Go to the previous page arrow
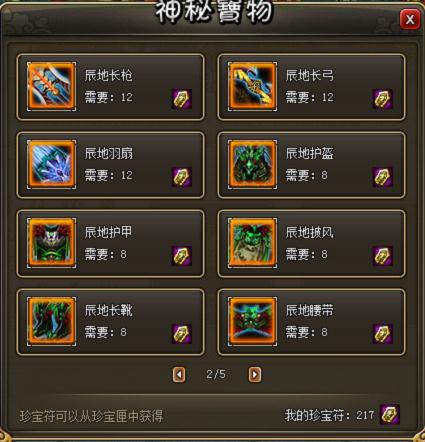 click(179, 375)
